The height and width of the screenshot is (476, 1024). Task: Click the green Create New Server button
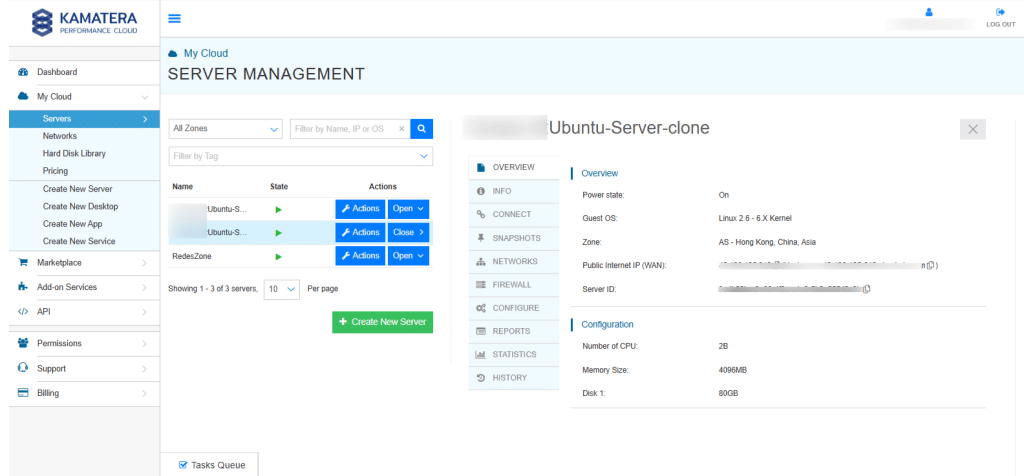click(382, 322)
